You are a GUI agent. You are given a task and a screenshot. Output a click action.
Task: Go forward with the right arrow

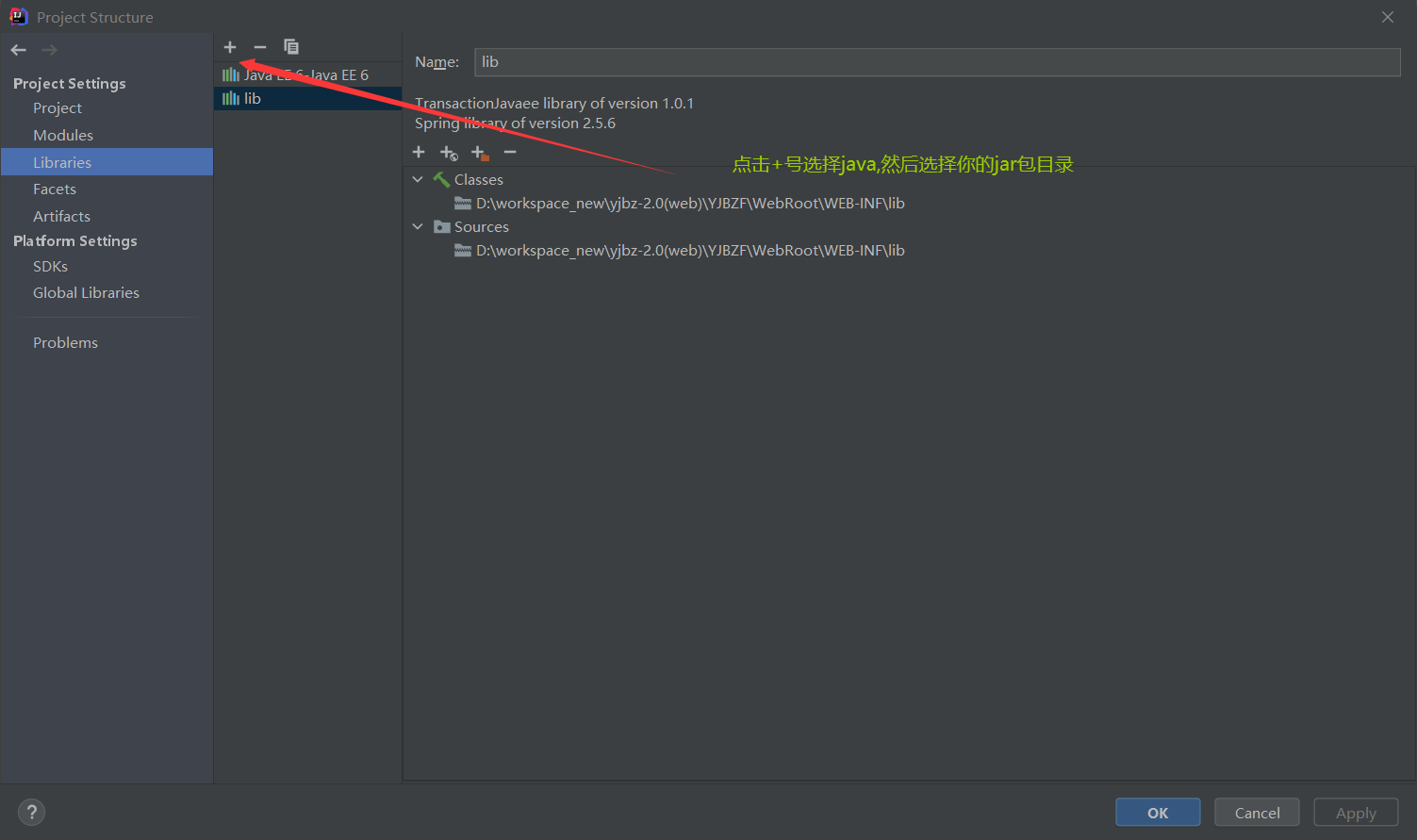[49, 50]
